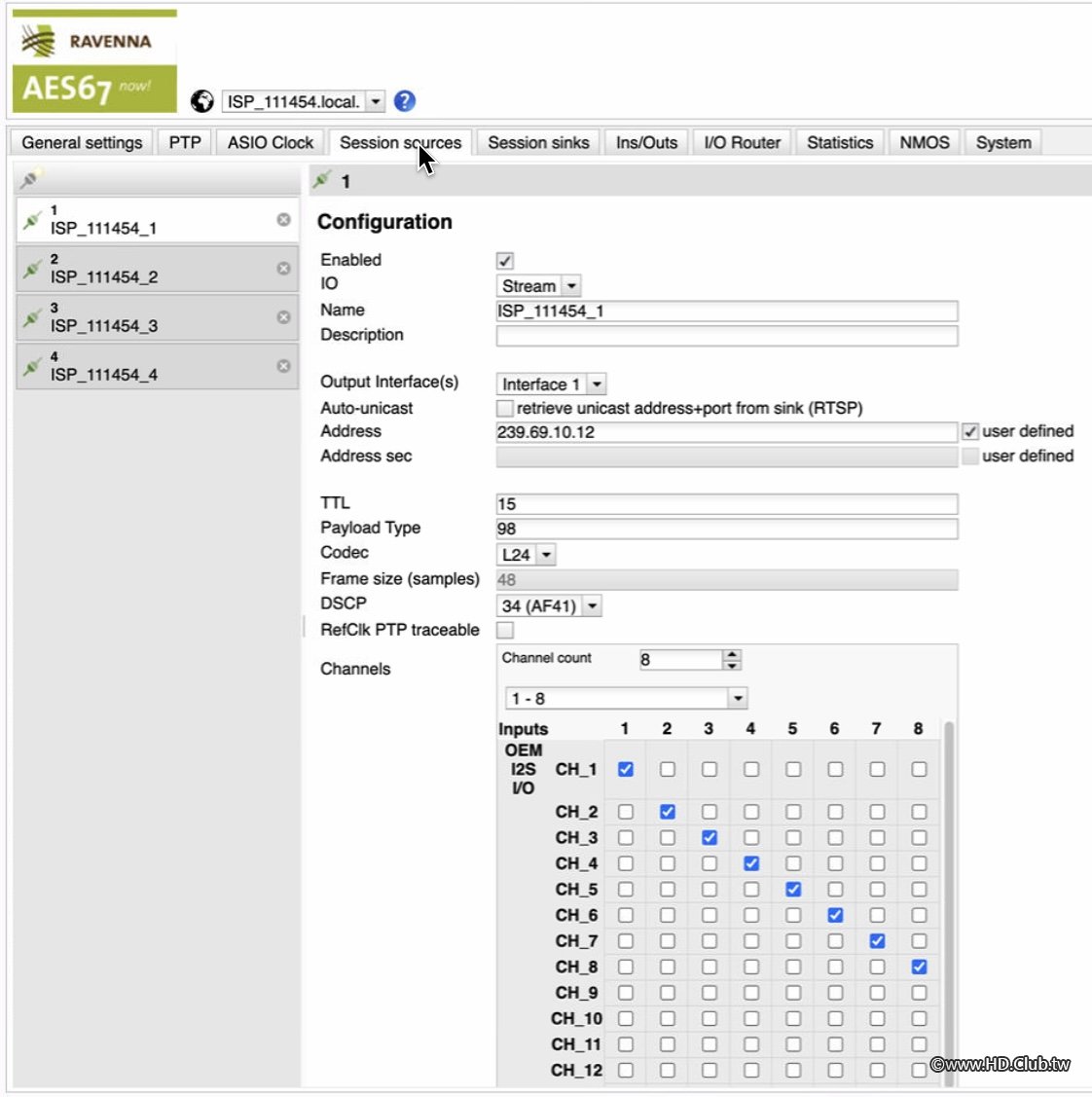Switch to PTP tab
This screenshot has width=1092, height=1097.
click(185, 143)
